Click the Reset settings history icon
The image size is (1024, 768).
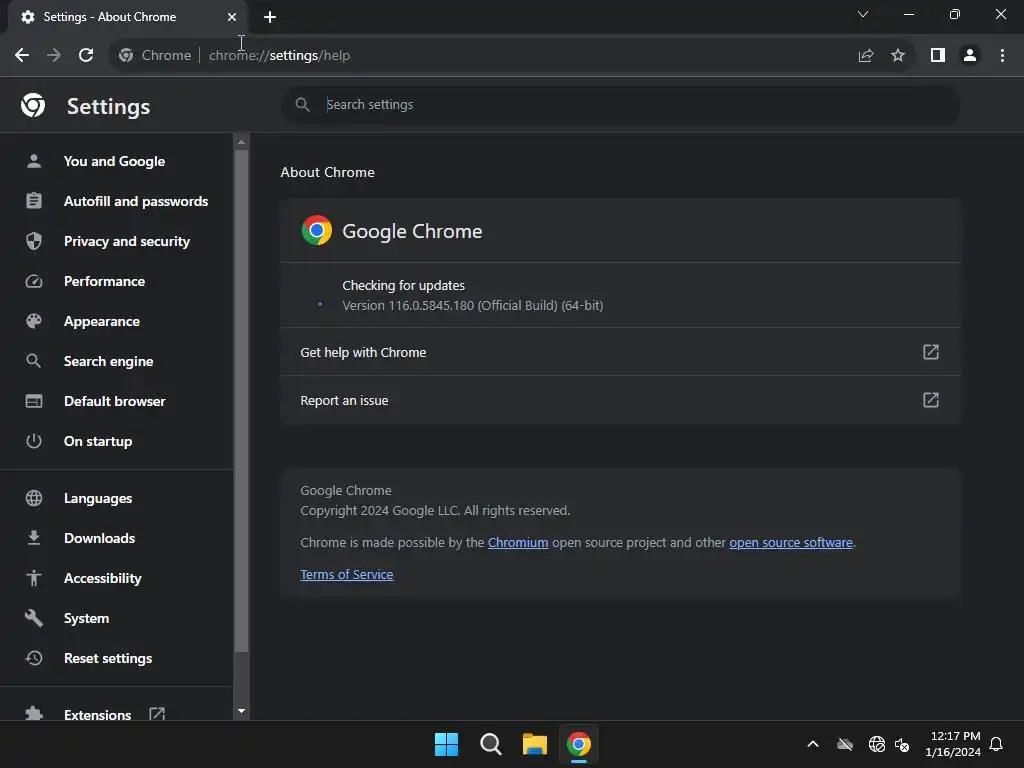click(33, 658)
